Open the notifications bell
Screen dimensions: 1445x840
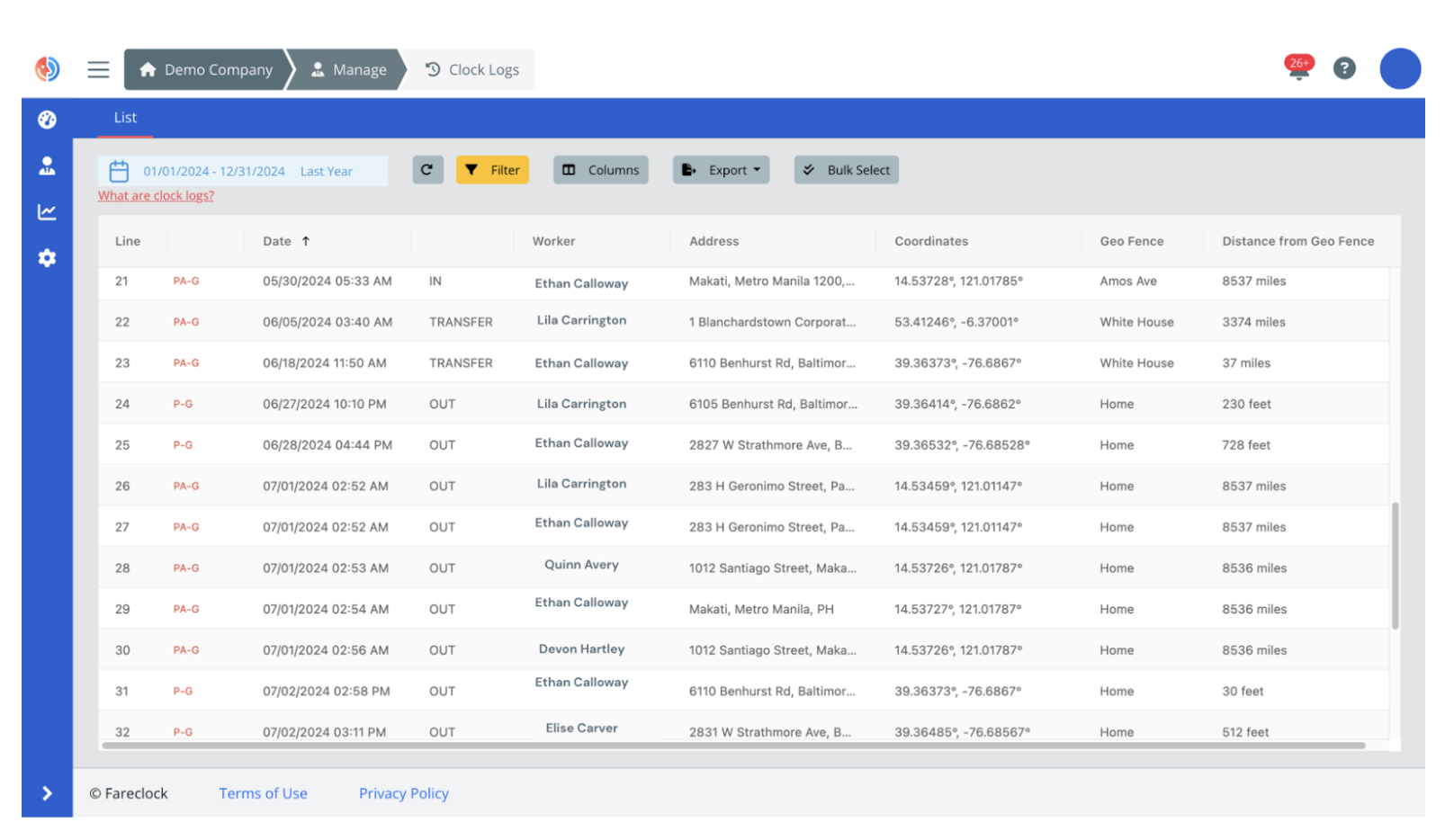click(x=1297, y=69)
